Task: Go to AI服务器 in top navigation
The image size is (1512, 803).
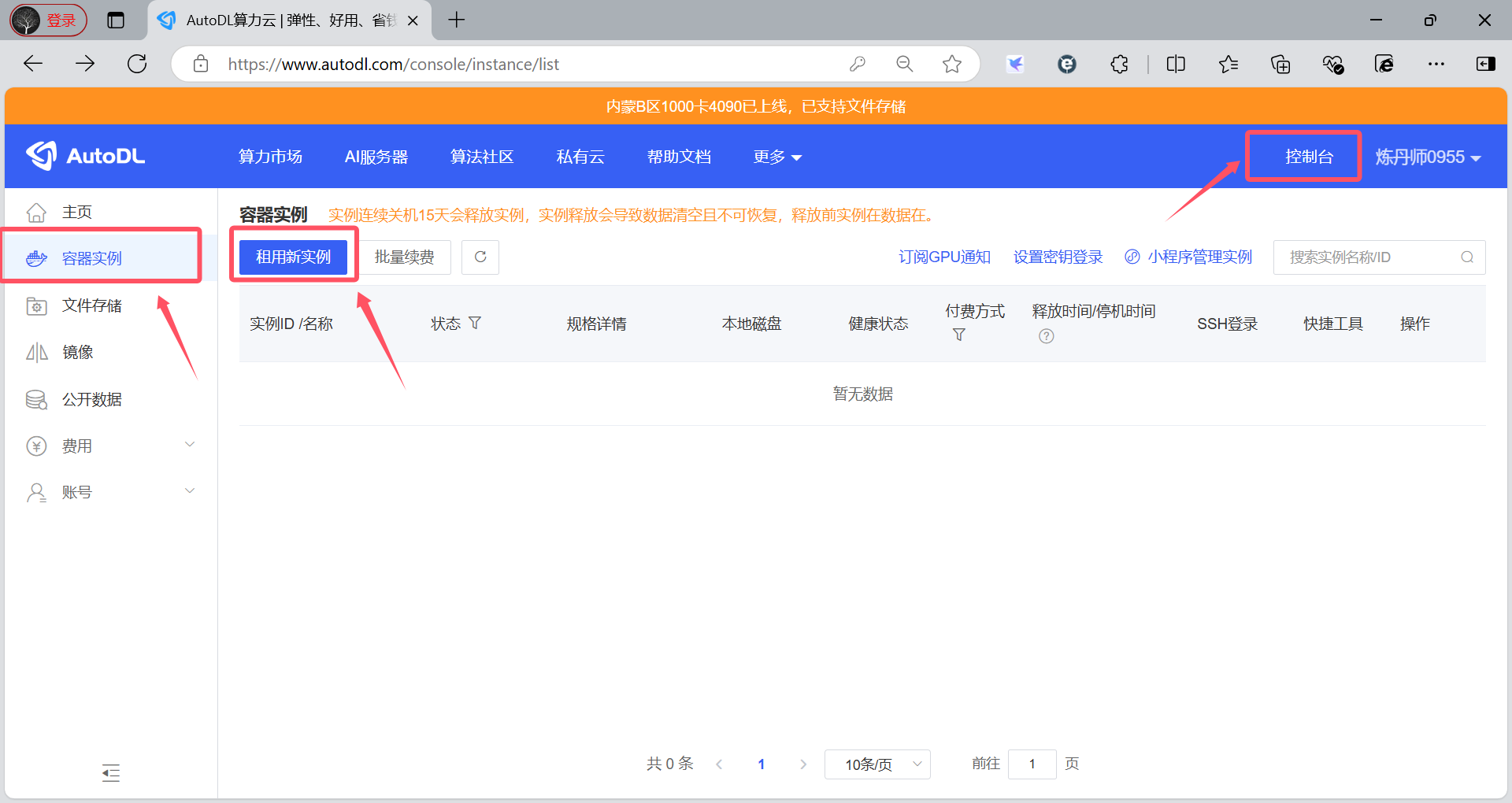Action: tap(376, 157)
